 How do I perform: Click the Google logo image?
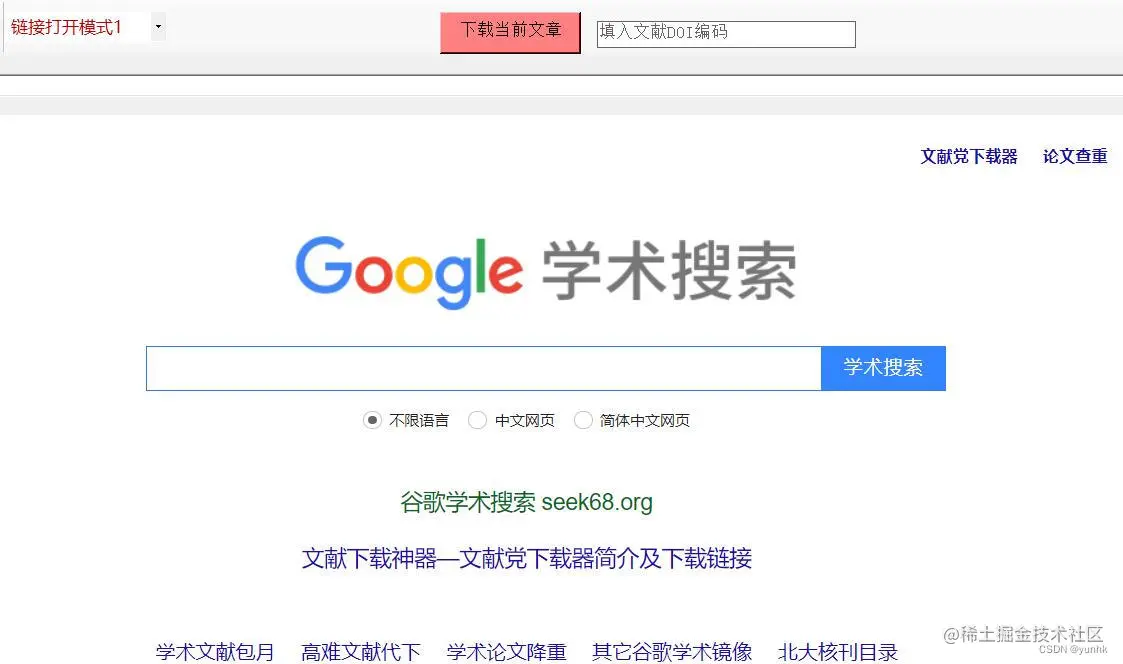point(409,272)
